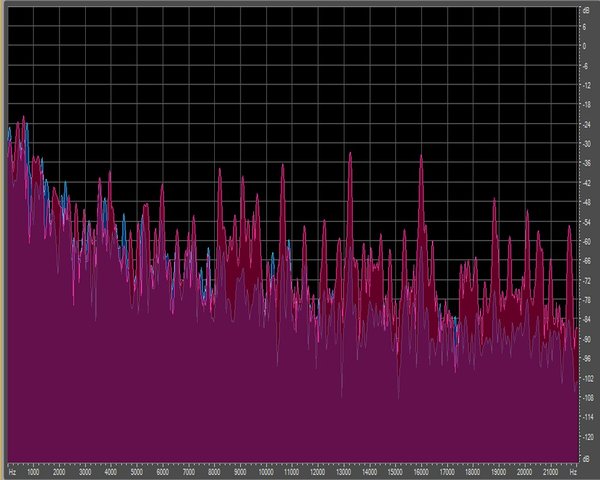This screenshot has height=480, width=600.
Task: Click the 10000 Hz frequency axis label
Action: [266, 472]
